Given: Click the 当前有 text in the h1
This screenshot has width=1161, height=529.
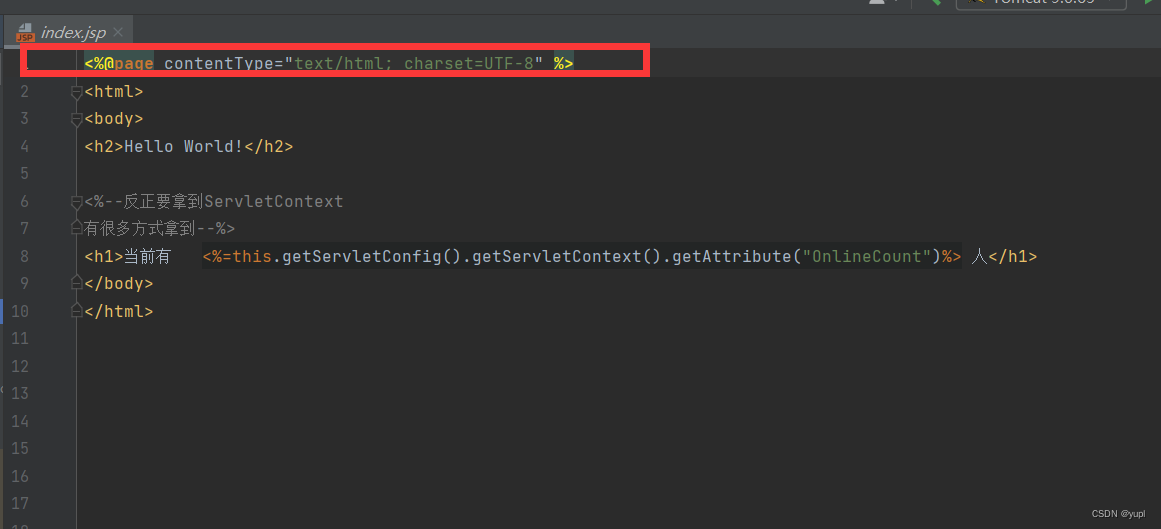Looking at the screenshot, I should (x=147, y=256).
